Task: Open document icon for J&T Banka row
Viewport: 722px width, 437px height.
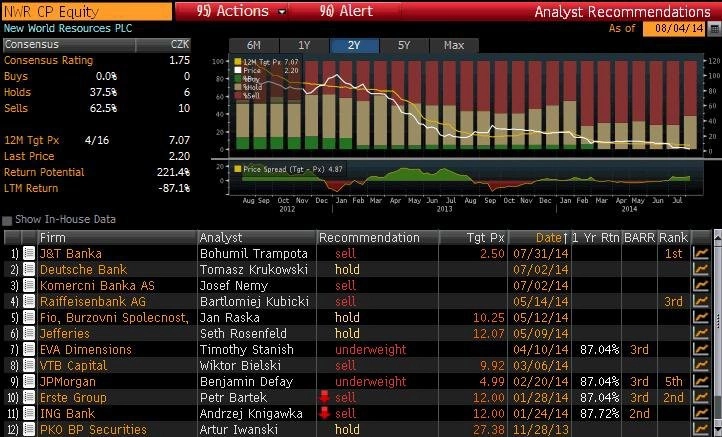Action: (29, 253)
